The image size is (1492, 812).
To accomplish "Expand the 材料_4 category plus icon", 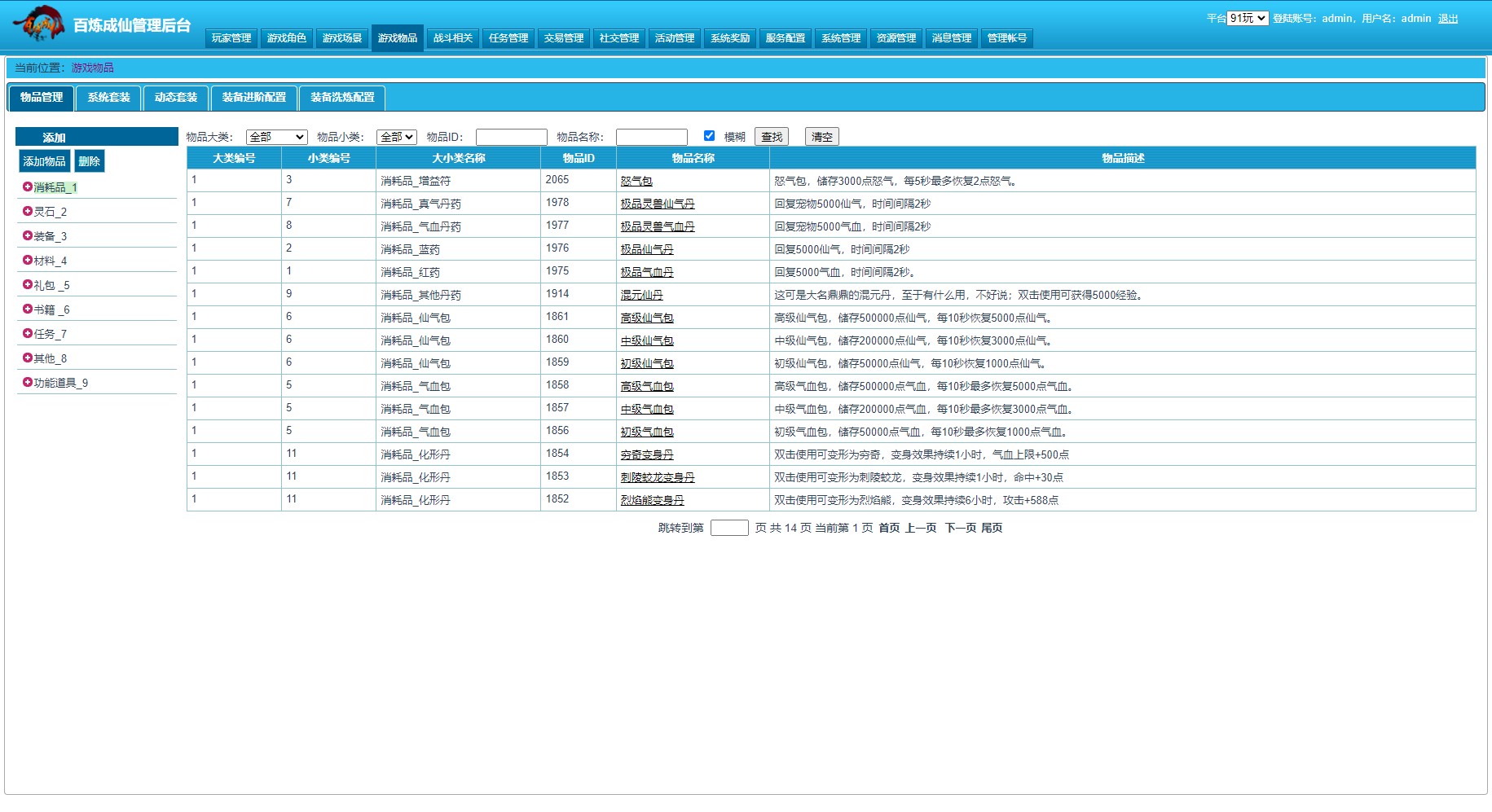I will [x=28, y=260].
